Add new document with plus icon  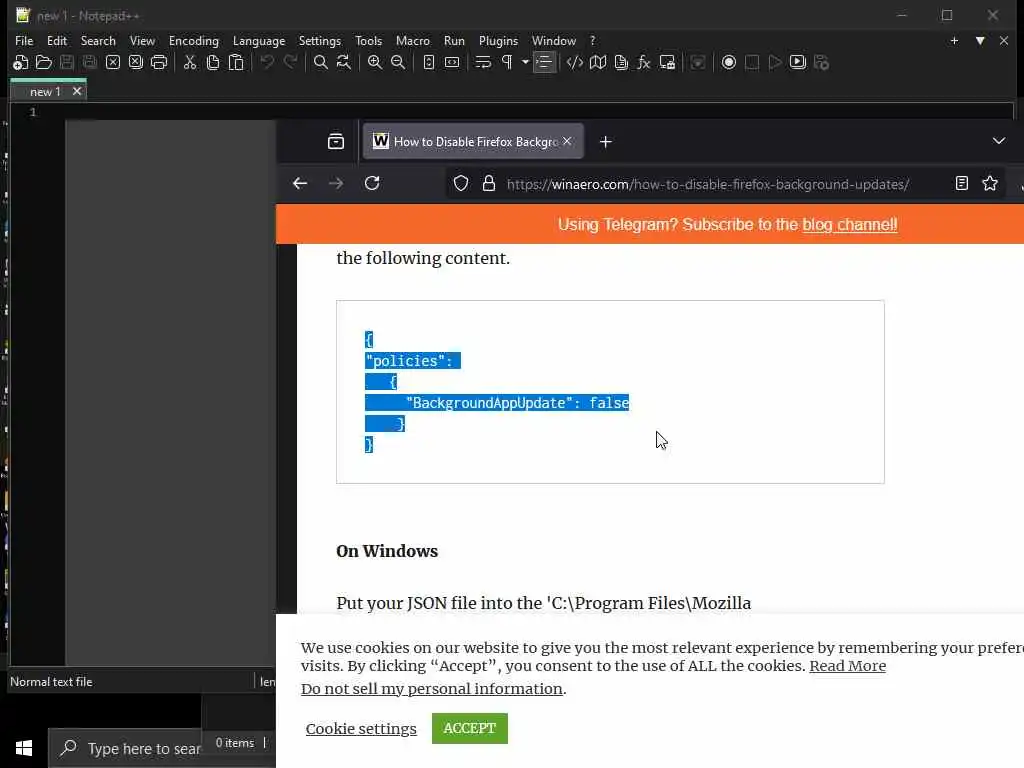(x=954, y=40)
